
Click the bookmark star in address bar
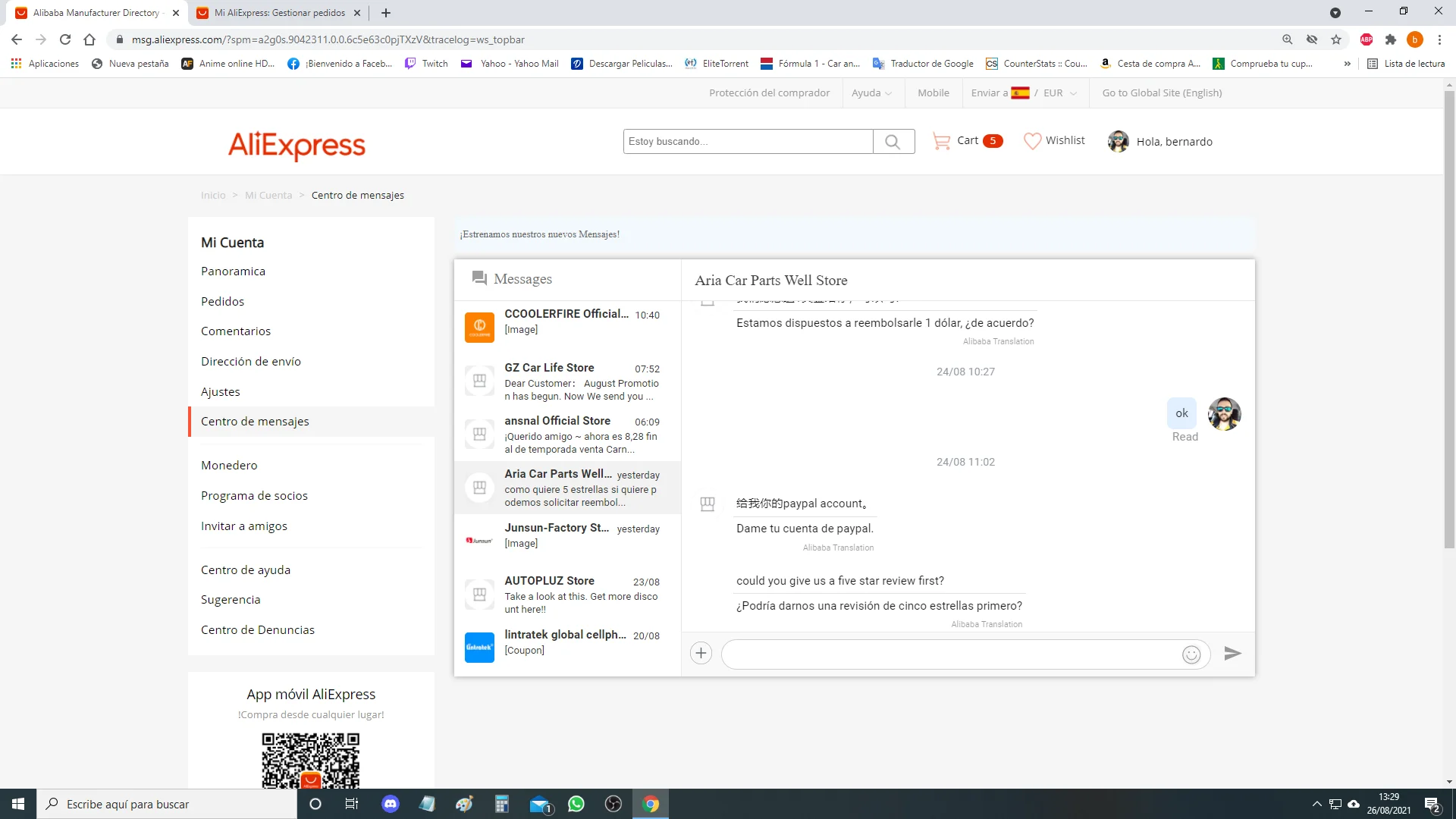tap(1336, 39)
